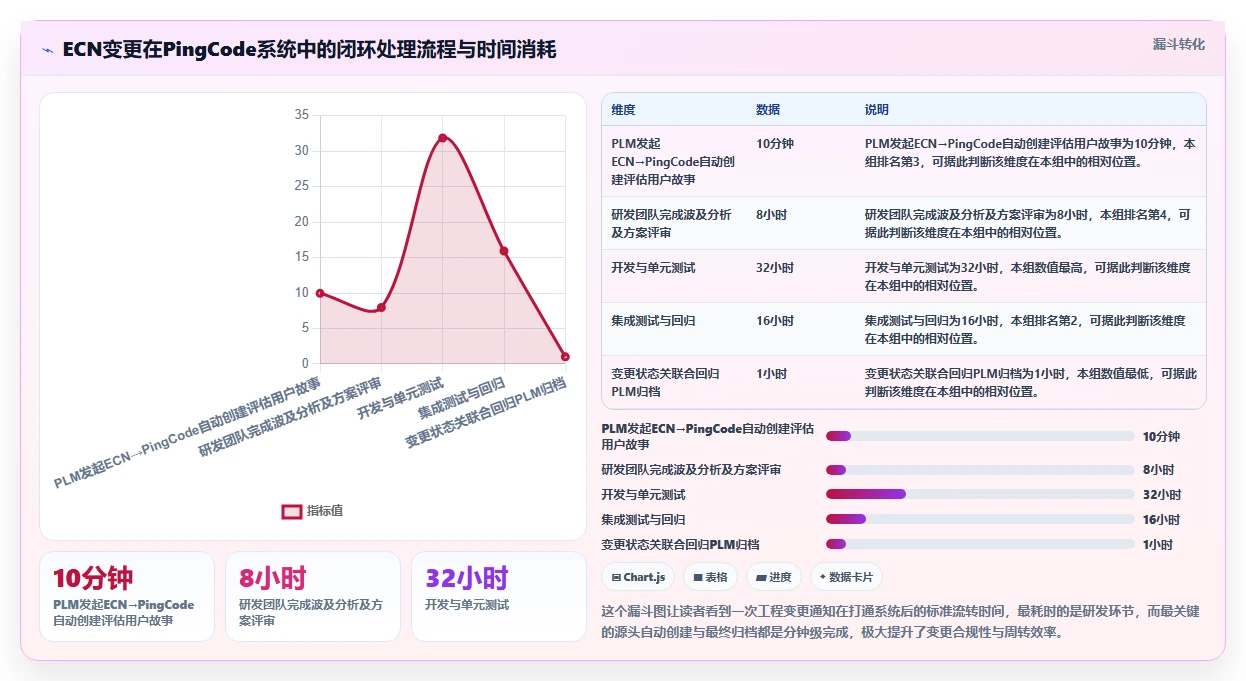Click the progress value 32小时
This screenshot has width=1246, height=681.
pos(1162,495)
